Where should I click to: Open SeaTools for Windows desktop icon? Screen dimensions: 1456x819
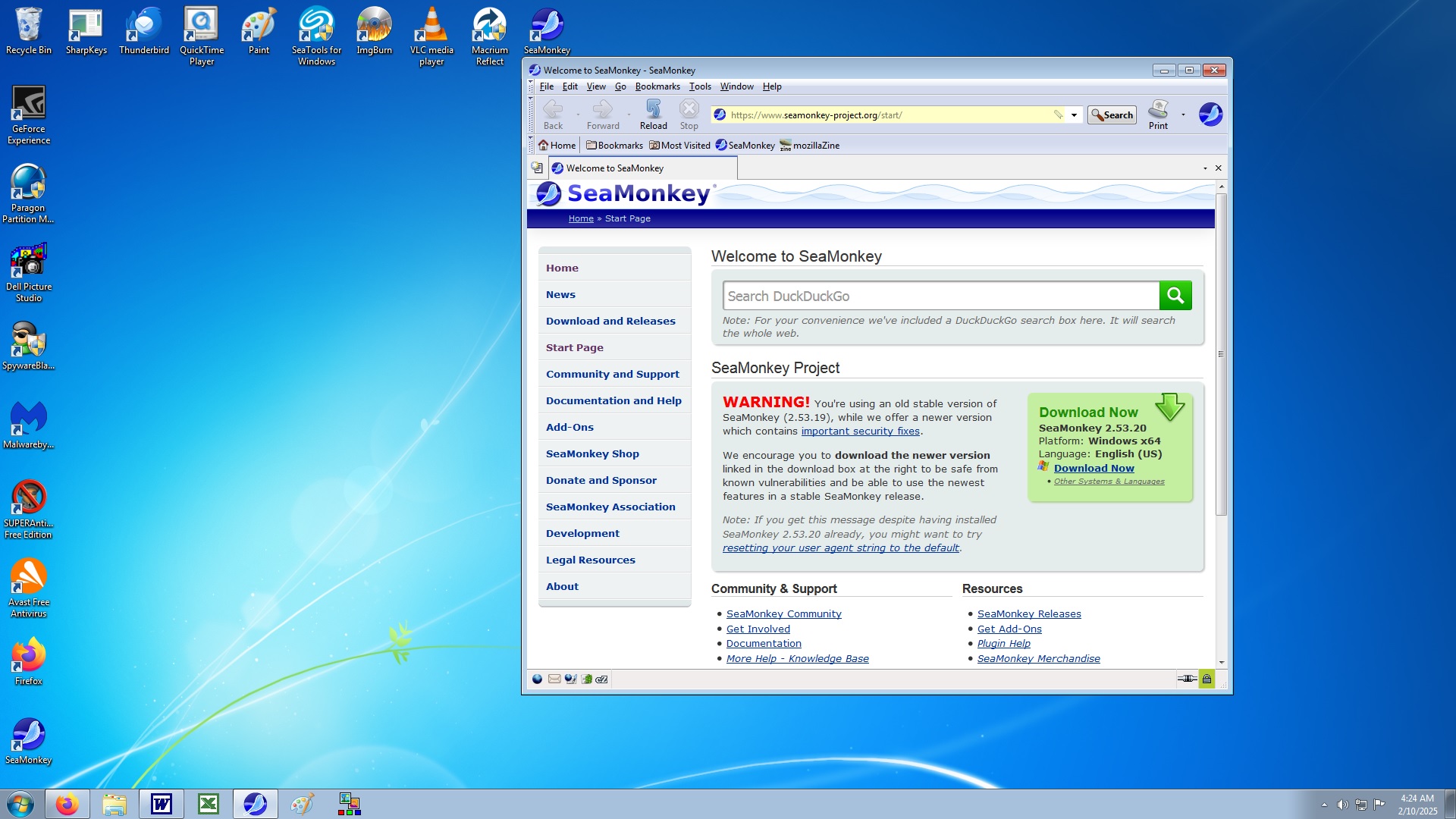316,36
